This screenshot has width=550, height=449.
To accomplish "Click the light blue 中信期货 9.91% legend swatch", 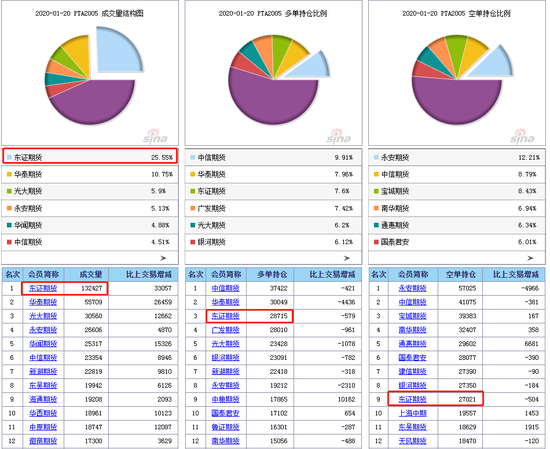I will tap(193, 157).
